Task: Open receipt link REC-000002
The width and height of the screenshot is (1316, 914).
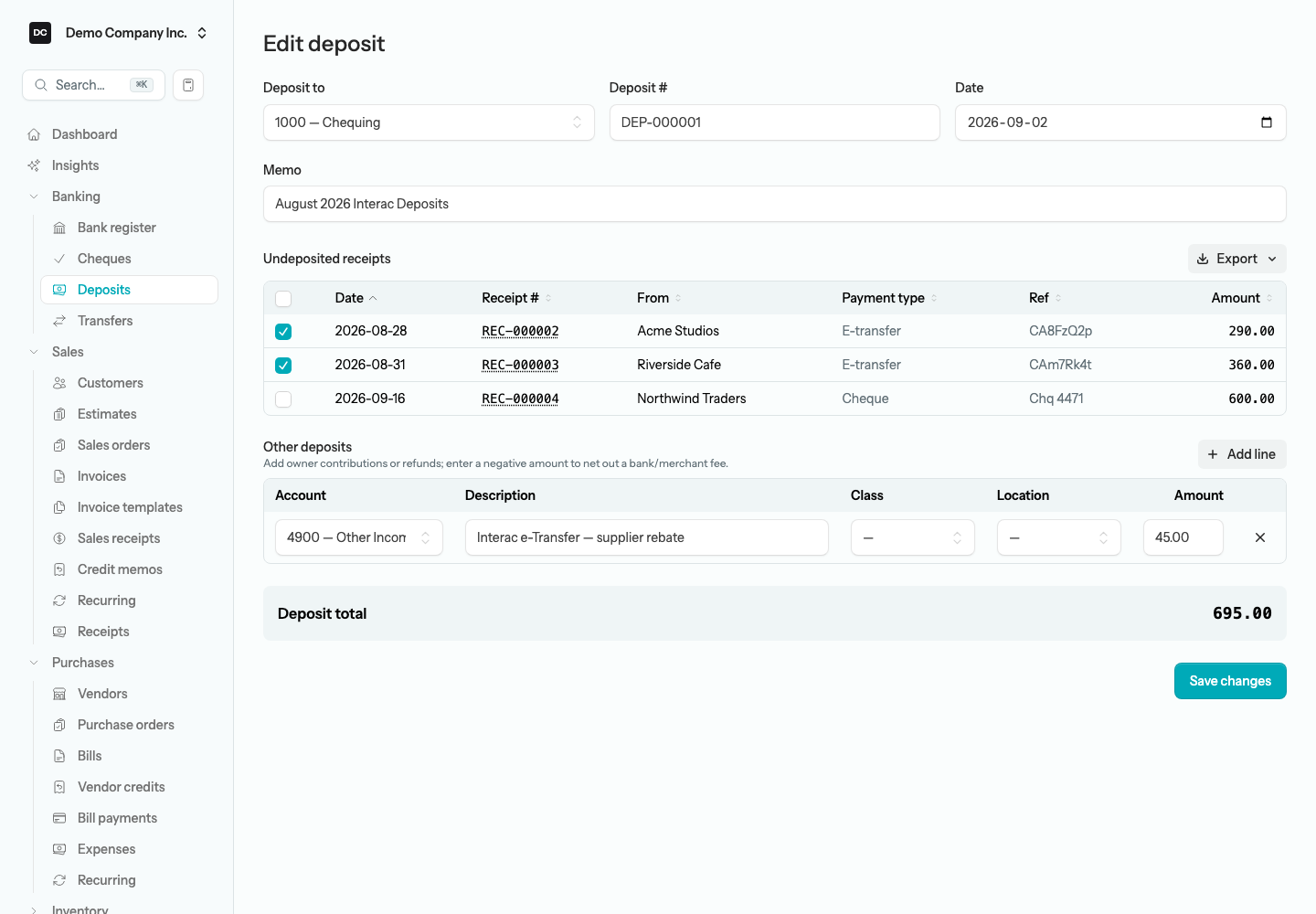Action: (520, 332)
